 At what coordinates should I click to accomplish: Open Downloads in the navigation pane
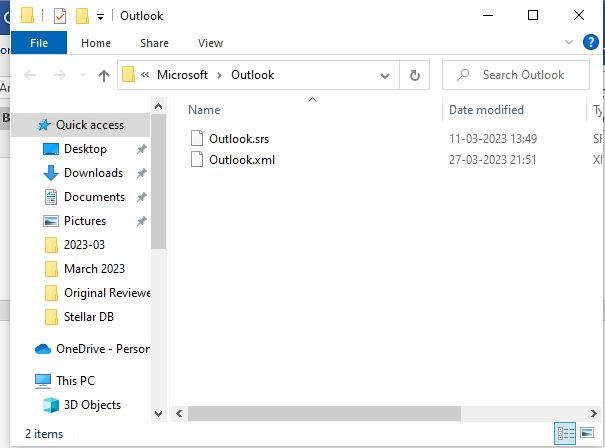click(93, 173)
